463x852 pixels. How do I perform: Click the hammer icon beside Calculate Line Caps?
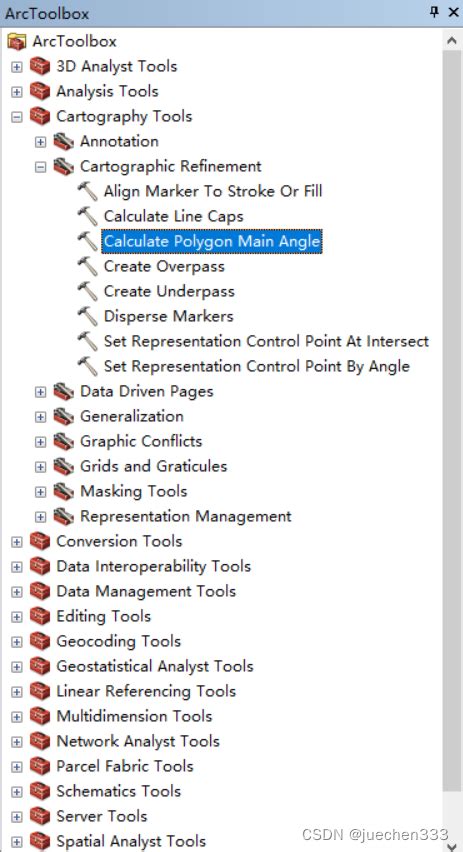click(x=87, y=216)
